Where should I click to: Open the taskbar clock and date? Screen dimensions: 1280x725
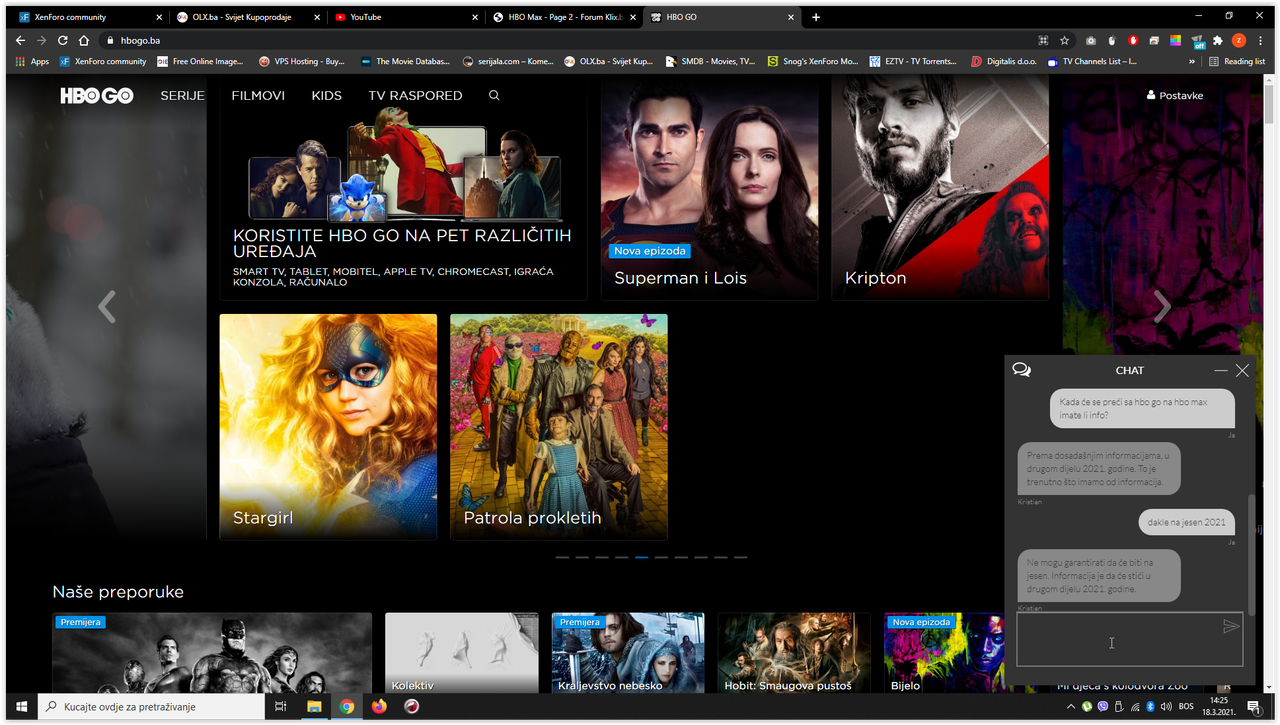[1219, 707]
